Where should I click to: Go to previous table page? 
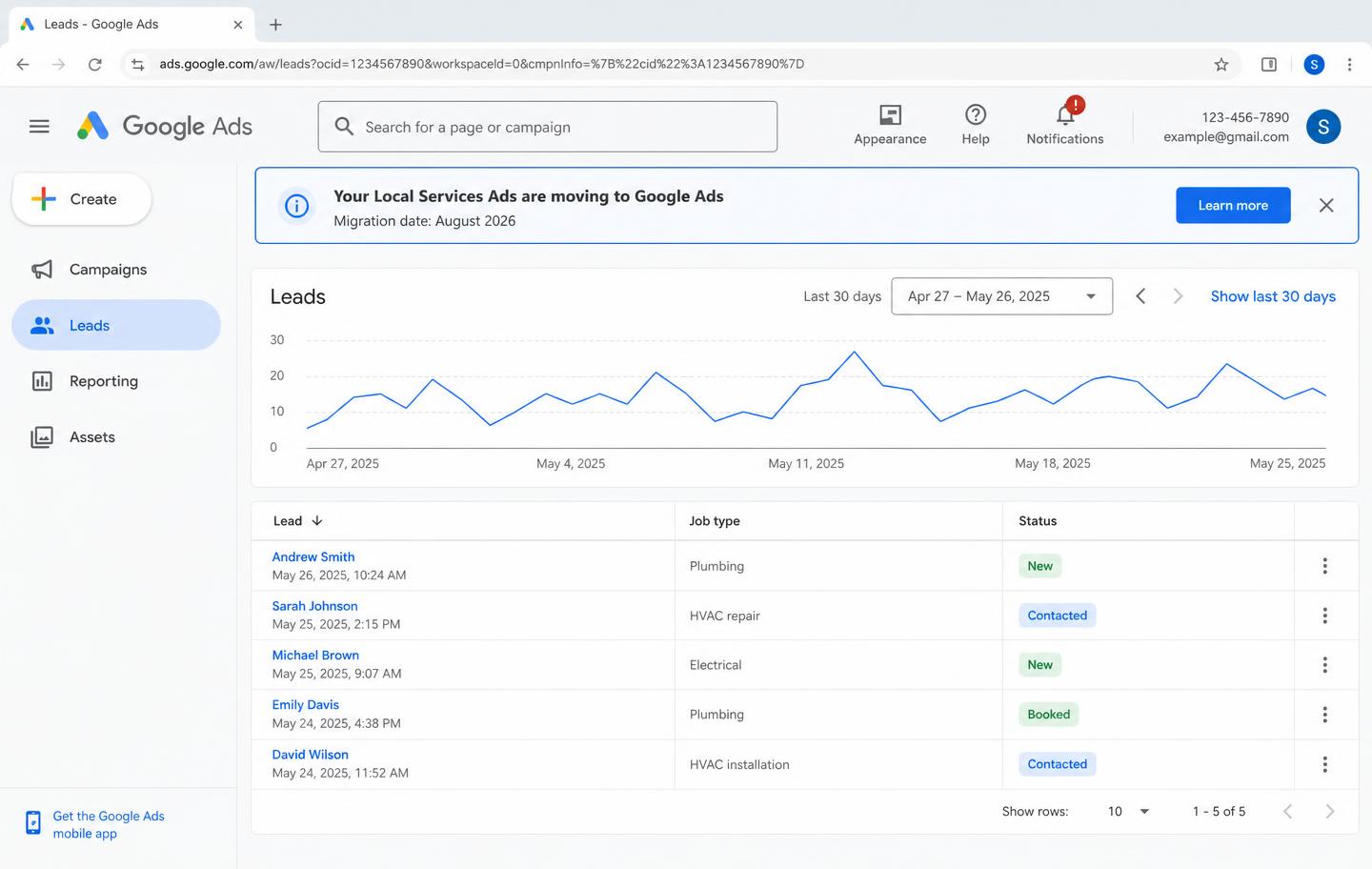click(1287, 811)
